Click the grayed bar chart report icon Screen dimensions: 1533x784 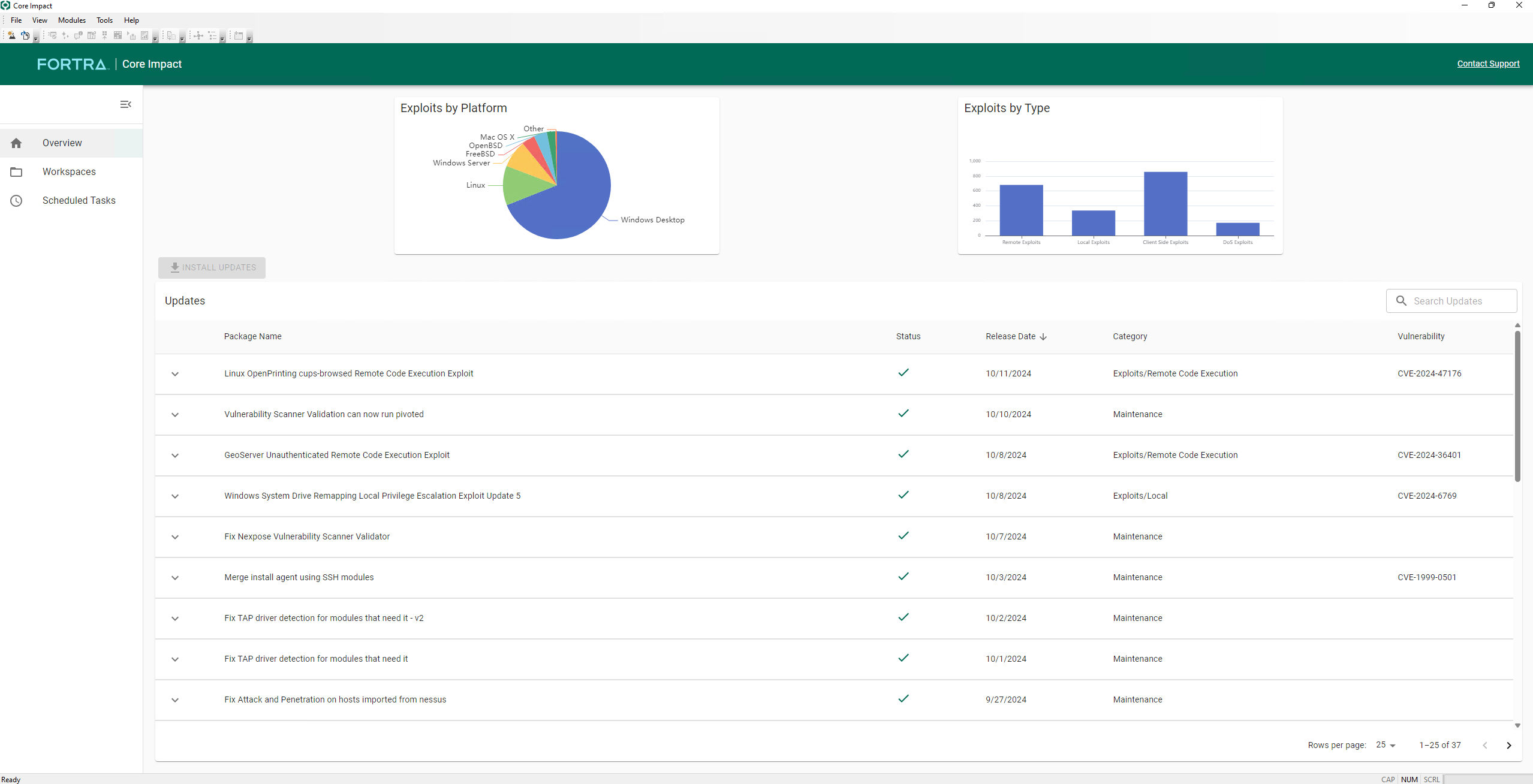coord(144,35)
